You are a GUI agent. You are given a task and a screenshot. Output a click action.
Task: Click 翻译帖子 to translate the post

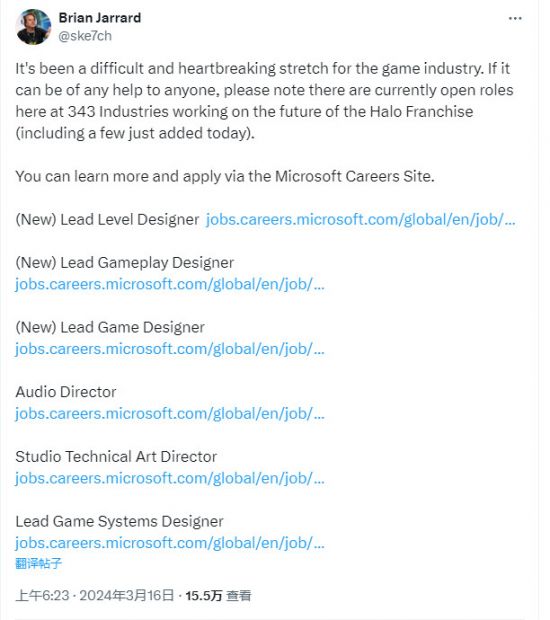pos(38,563)
